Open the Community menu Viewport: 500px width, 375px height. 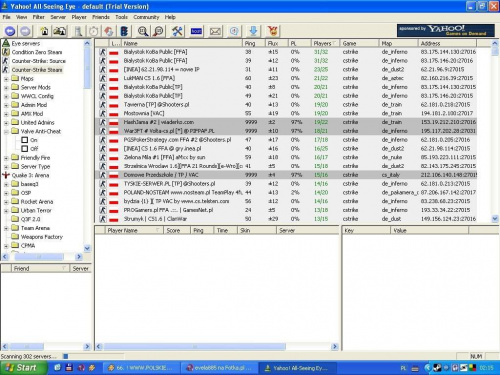[146, 17]
